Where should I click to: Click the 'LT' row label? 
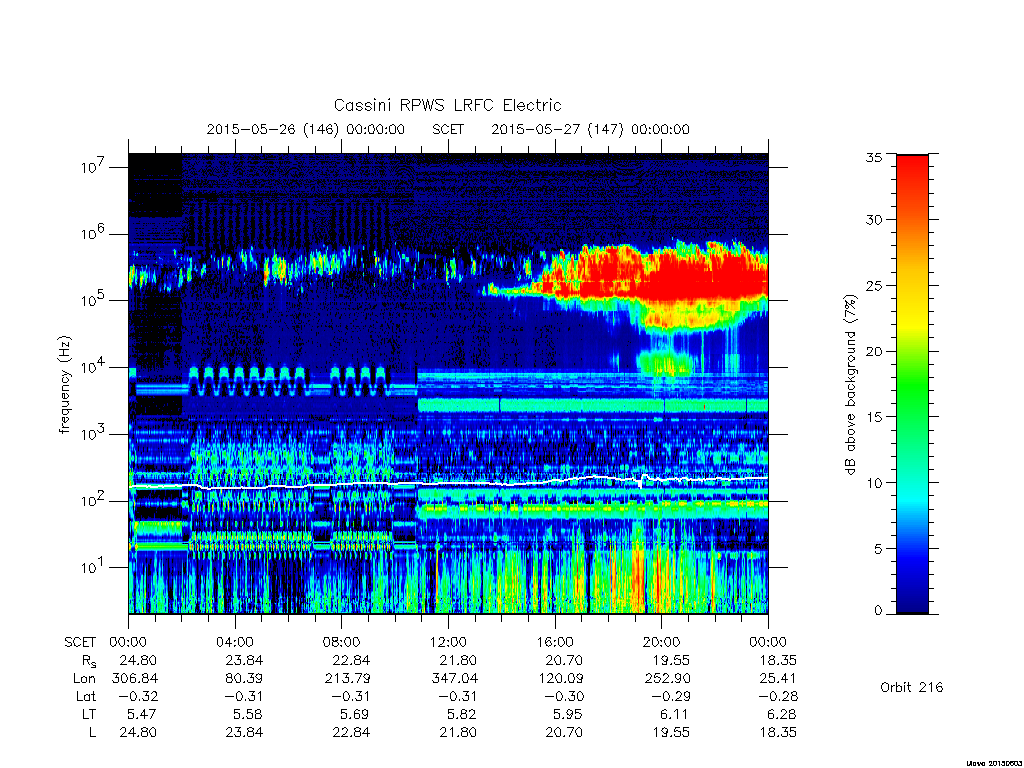click(x=88, y=714)
